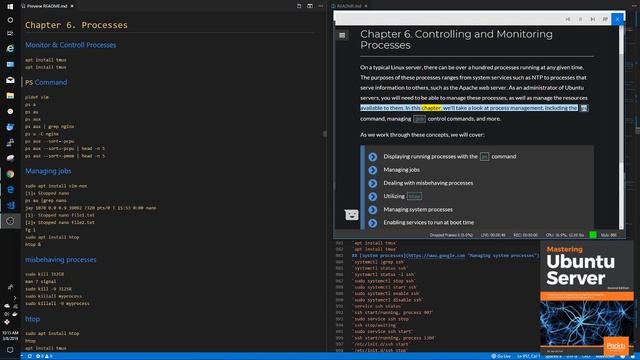Open the 'PS Command' heading link

(46, 82)
